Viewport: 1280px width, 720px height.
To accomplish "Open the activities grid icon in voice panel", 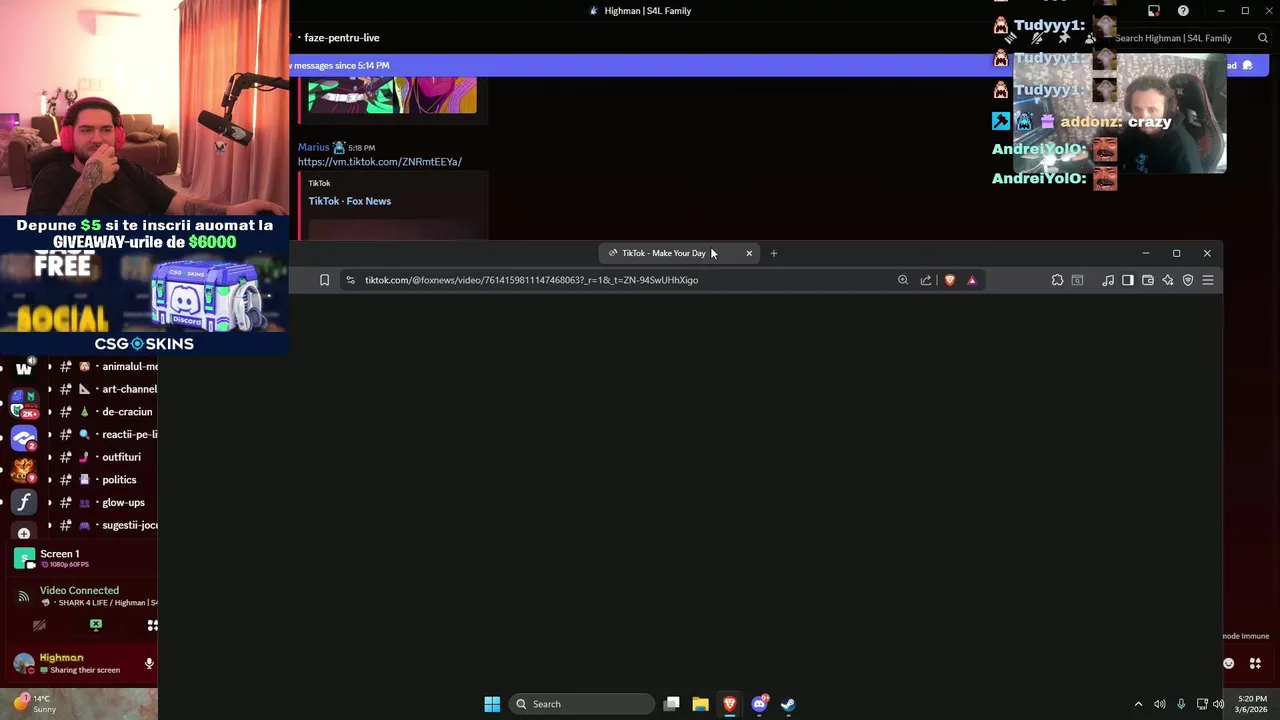I will click(152, 625).
